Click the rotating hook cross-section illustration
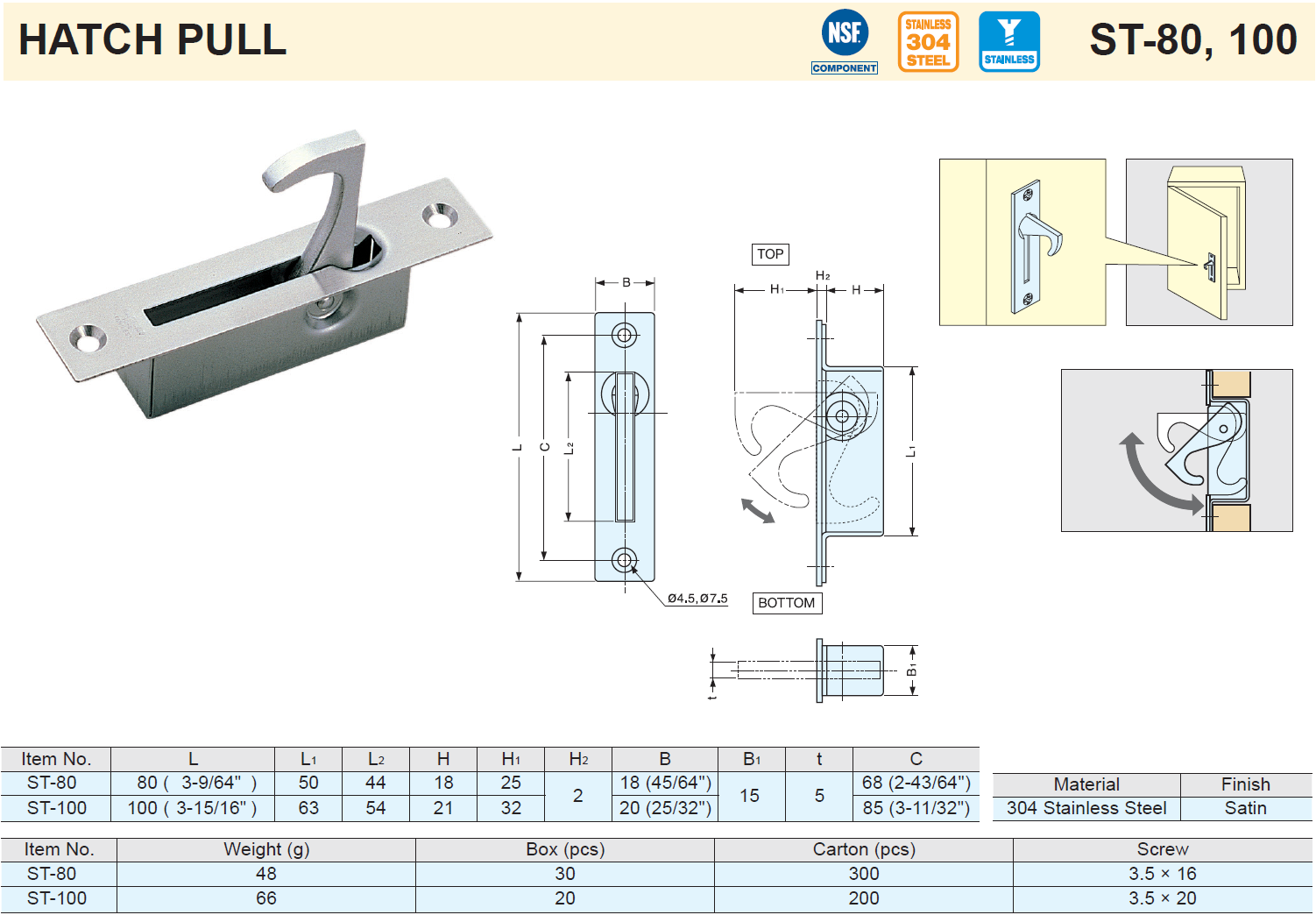The height and width of the screenshot is (915, 1316). click(1177, 450)
